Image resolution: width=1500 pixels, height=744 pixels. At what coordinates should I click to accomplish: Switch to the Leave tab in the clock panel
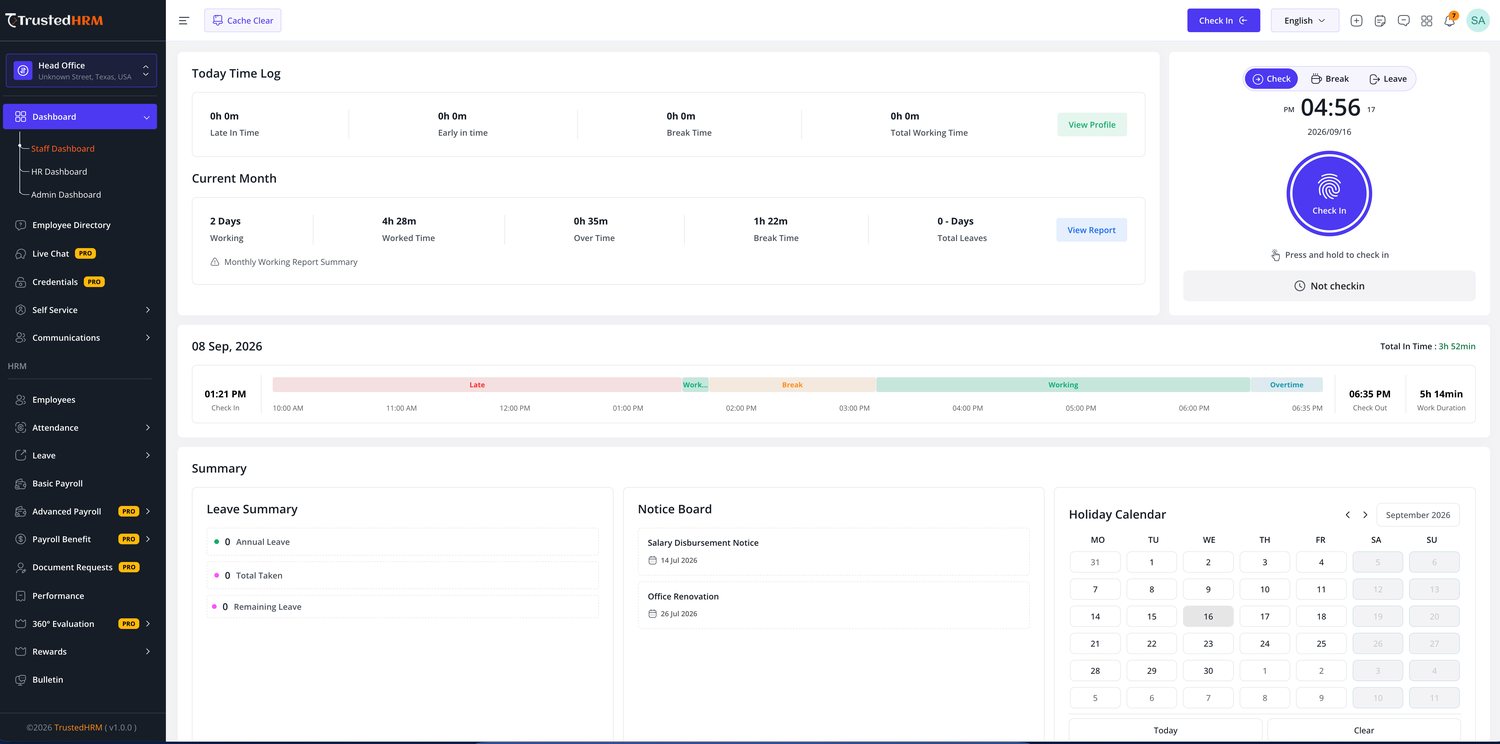(x=1388, y=79)
